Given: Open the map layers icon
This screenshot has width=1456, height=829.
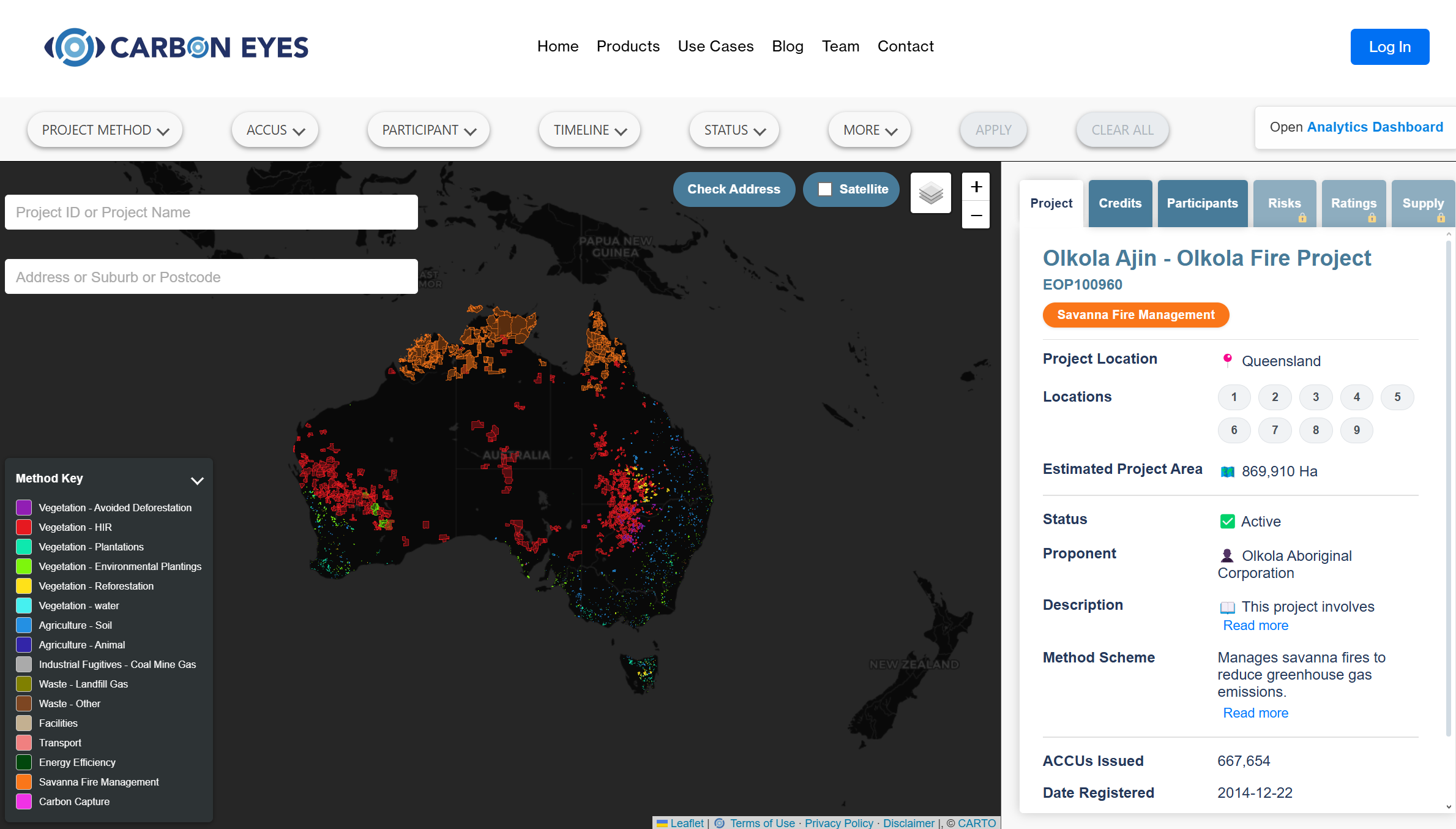Looking at the screenshot, I should click(930, 193).
